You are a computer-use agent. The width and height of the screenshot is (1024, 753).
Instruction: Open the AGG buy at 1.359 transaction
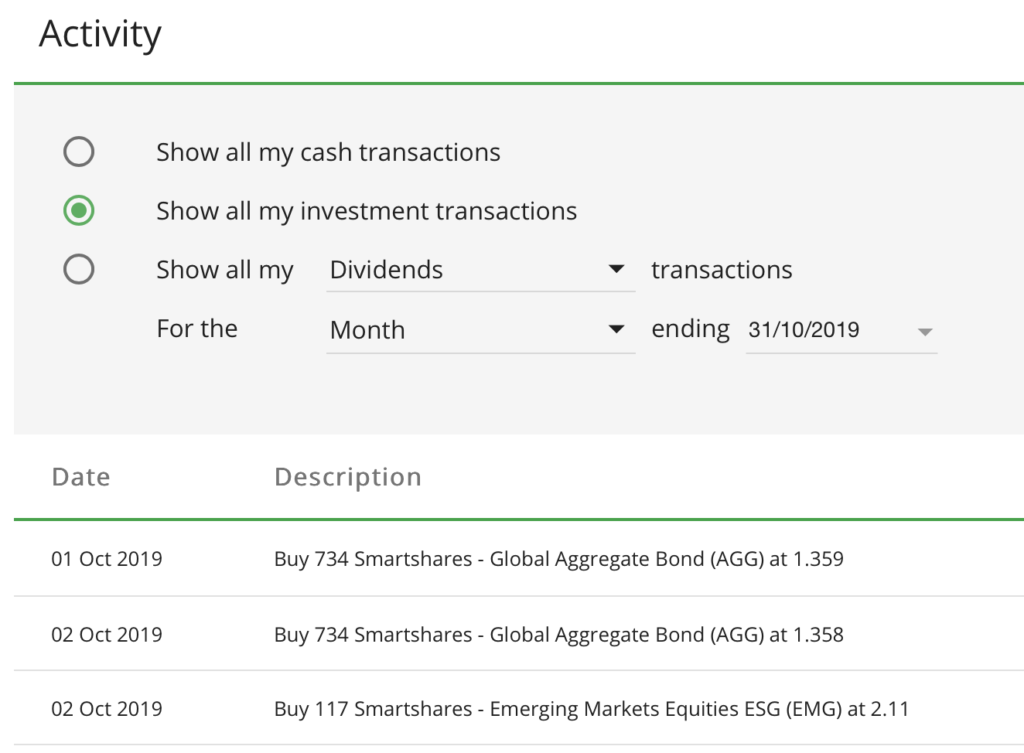pyautogui.click(x=558, y=559)
